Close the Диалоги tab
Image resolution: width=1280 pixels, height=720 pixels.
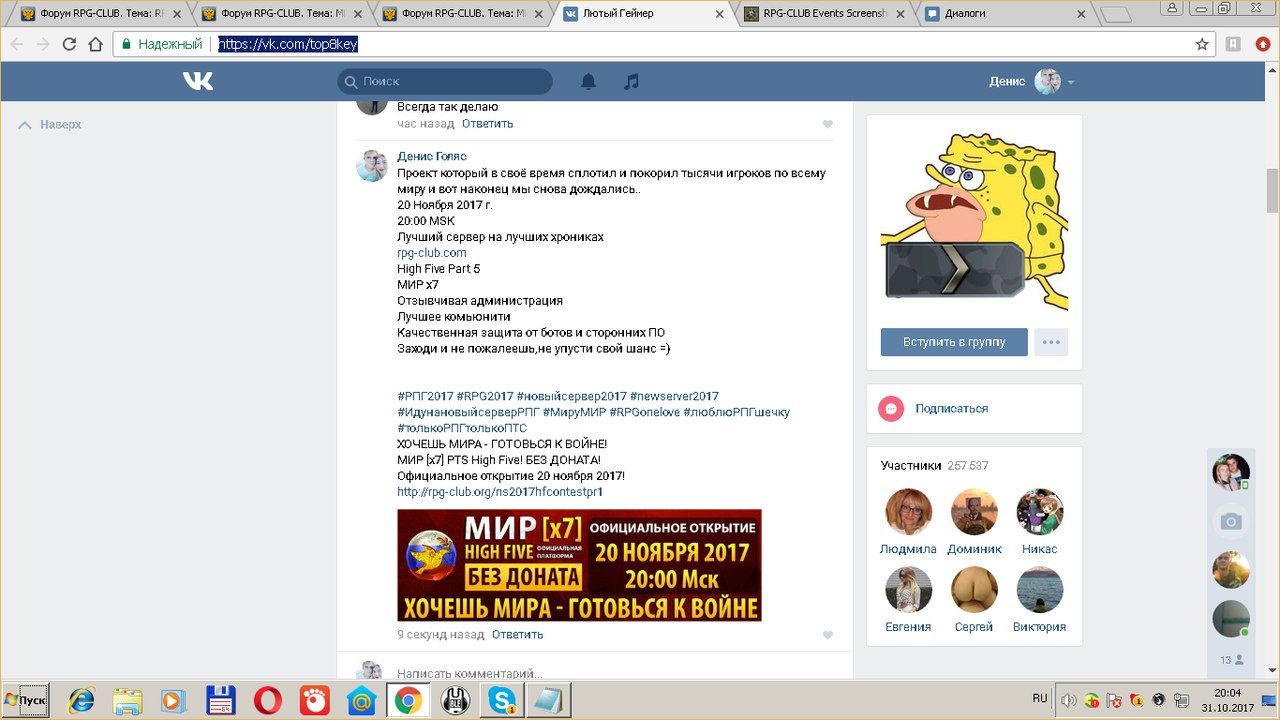click(1081, 14)
